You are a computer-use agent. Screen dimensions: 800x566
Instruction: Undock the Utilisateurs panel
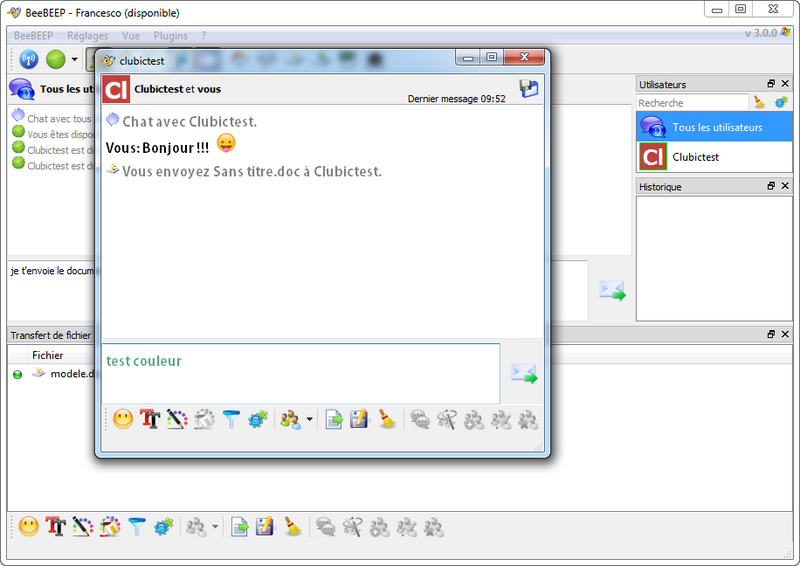pos(771,84)
